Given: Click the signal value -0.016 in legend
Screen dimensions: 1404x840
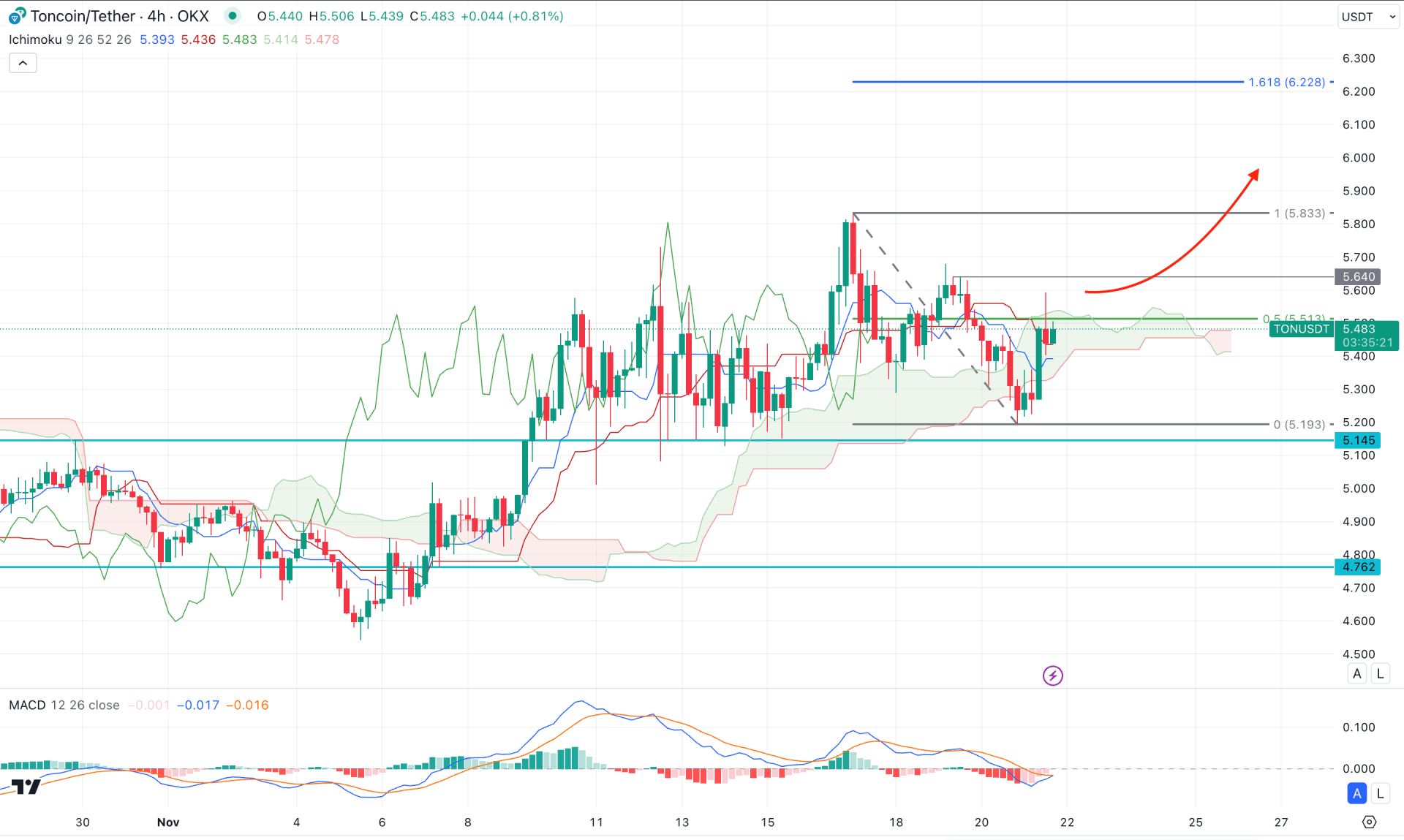Looking at the screenshot, I should tap(247, 705).
